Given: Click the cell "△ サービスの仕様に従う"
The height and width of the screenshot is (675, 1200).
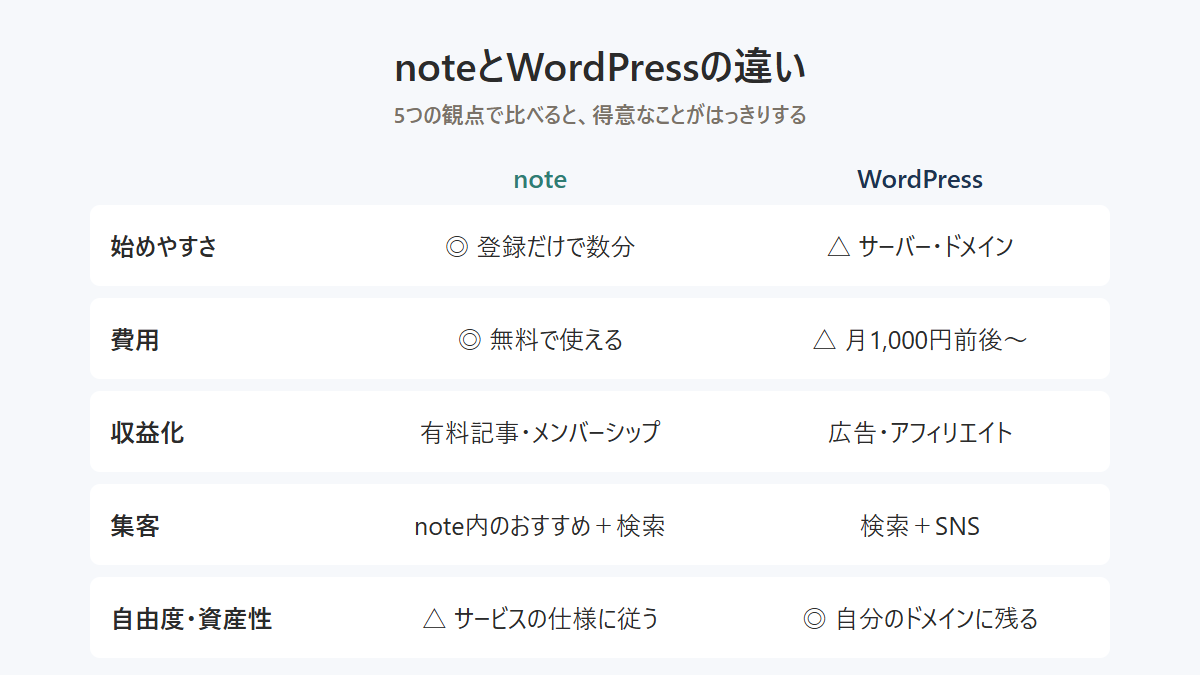Looking at the screenshot, I should (x=540, y=618).
